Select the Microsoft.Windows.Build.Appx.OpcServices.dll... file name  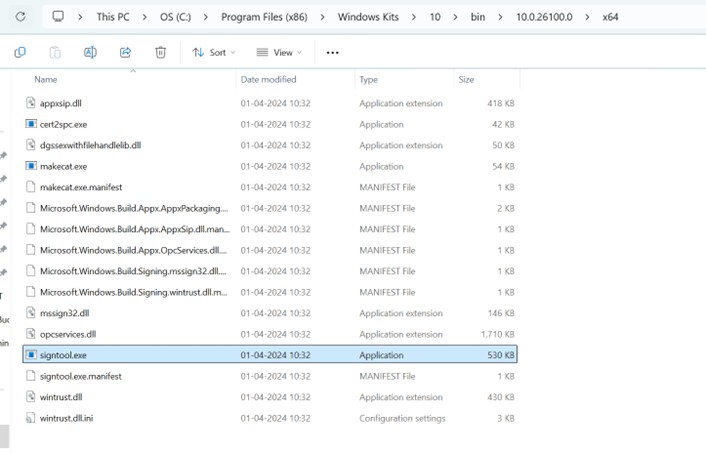coord(133,250)
